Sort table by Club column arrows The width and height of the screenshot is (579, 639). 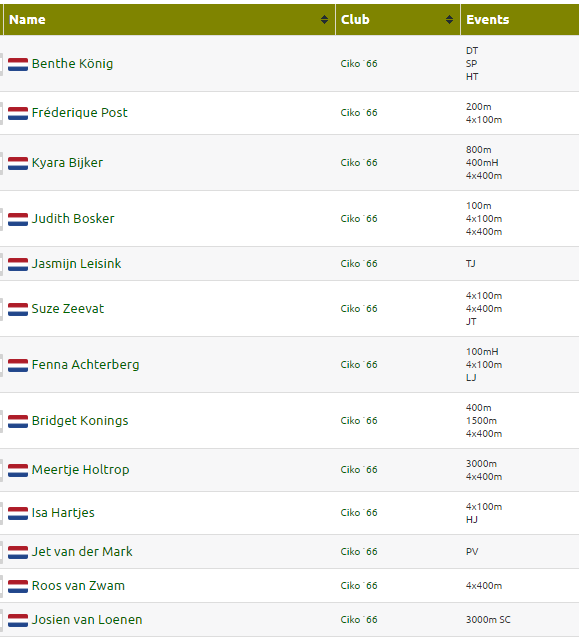[449, 20]
